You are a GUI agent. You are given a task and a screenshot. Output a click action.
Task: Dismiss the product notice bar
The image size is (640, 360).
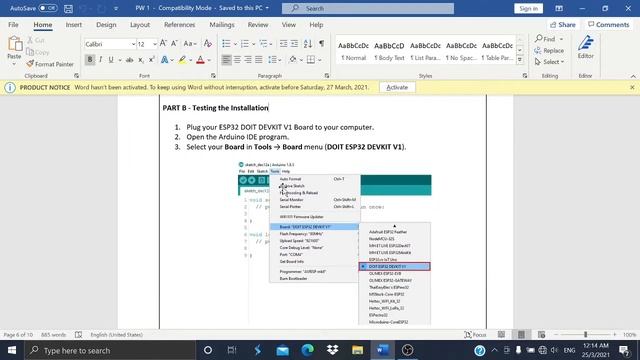632,87
